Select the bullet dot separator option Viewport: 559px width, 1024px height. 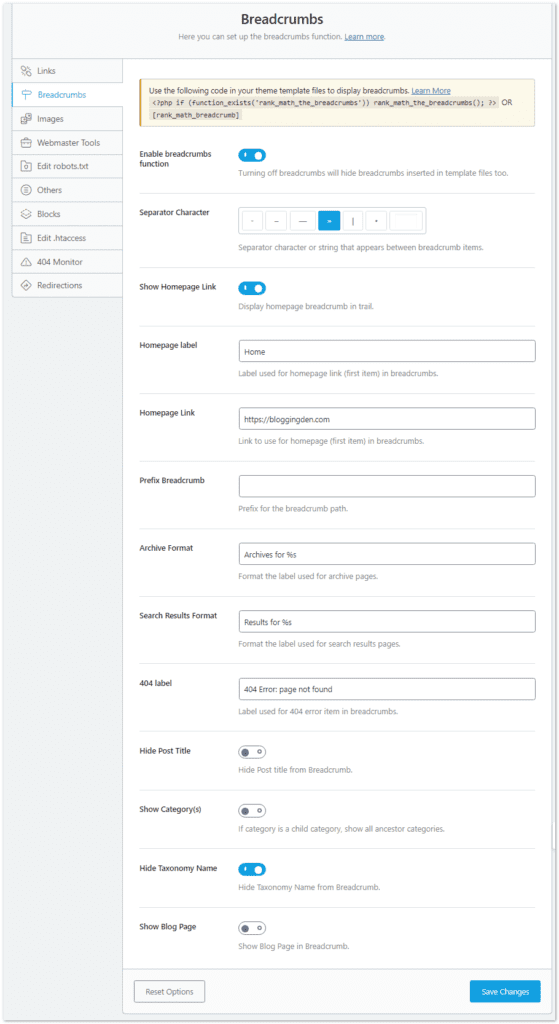click(376, 221)
